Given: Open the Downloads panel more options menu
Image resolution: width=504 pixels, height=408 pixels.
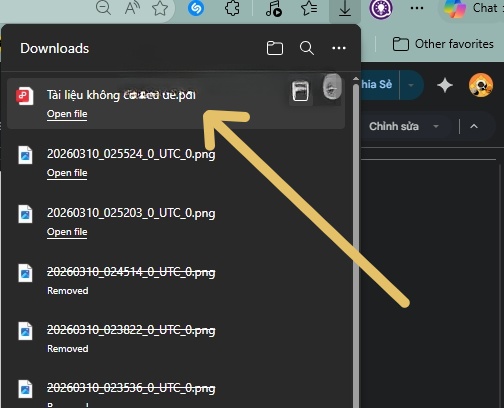Looking at the screenshot, I should coord(339,48).
